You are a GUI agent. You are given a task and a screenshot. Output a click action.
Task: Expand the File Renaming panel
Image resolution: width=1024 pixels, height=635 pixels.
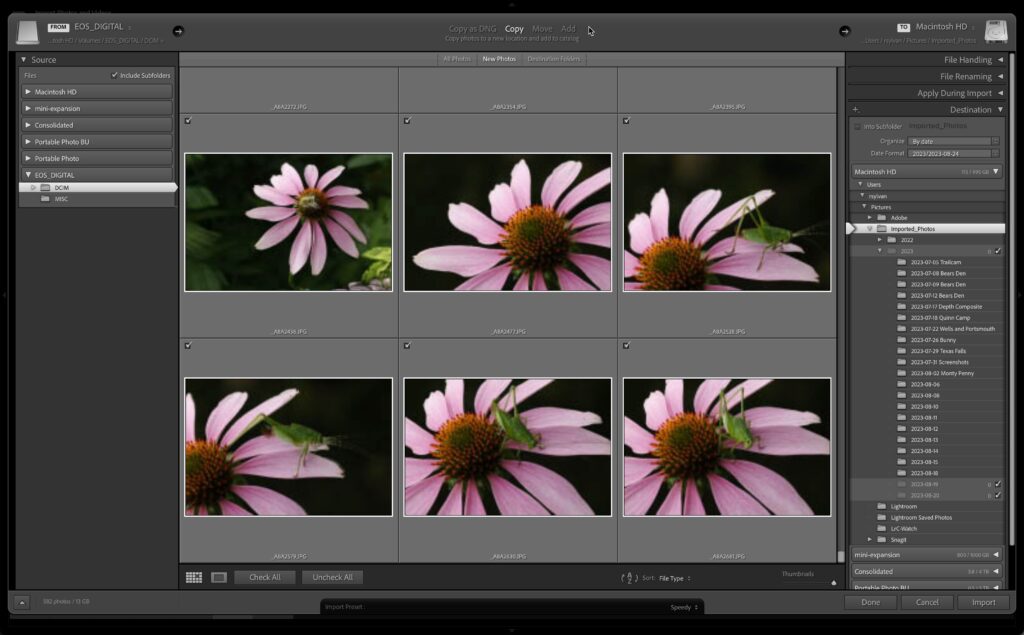1000,76
